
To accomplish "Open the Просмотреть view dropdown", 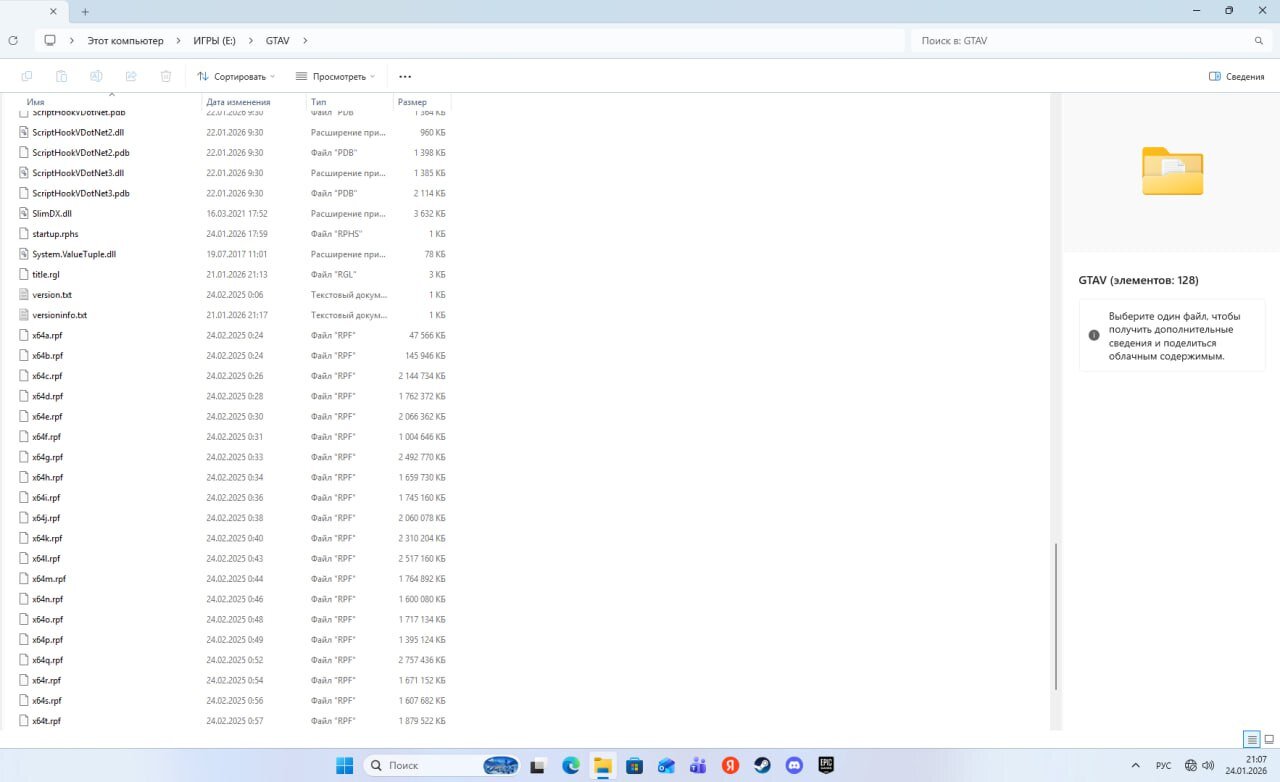I will point(335,76).
